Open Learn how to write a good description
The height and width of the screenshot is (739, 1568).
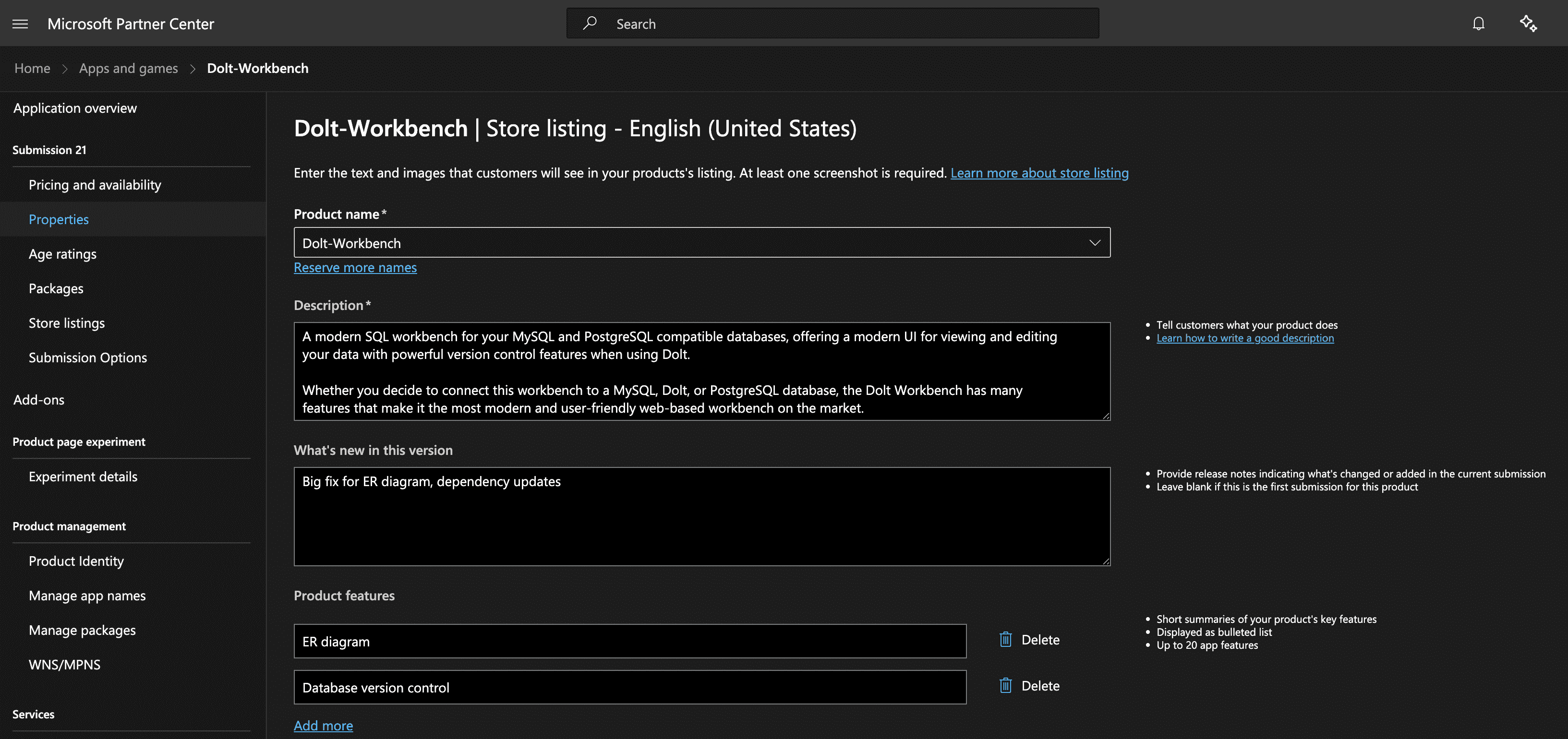point(1245,338)
